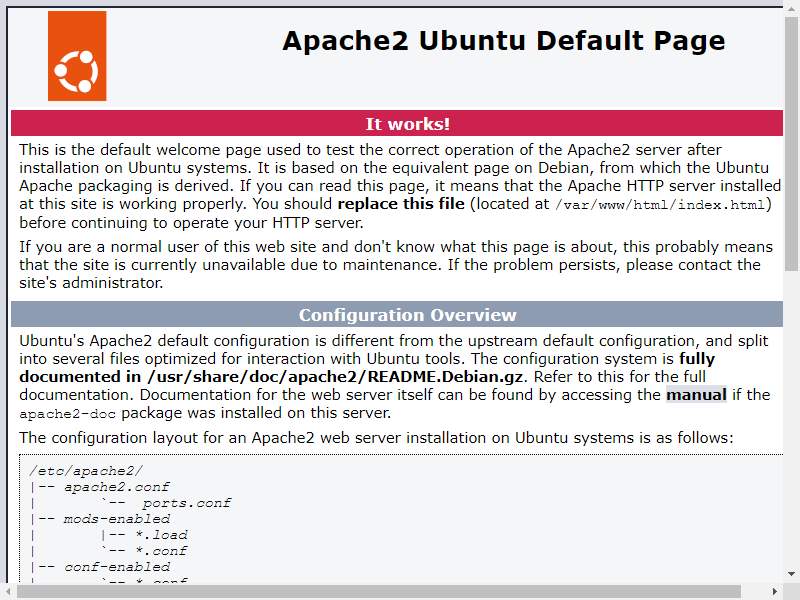Screen dimensions: 800x600
Task: Click '*.load' in the config tree
Action: [161, 535]
